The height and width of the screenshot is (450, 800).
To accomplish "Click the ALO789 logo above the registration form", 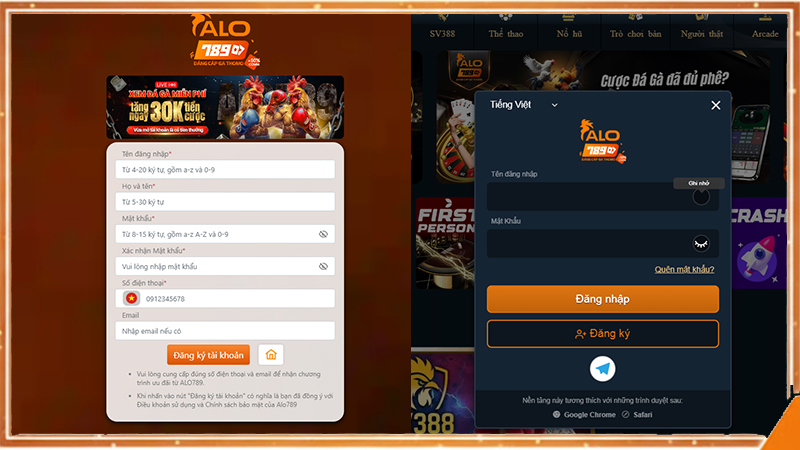I will tap(226, 41).
